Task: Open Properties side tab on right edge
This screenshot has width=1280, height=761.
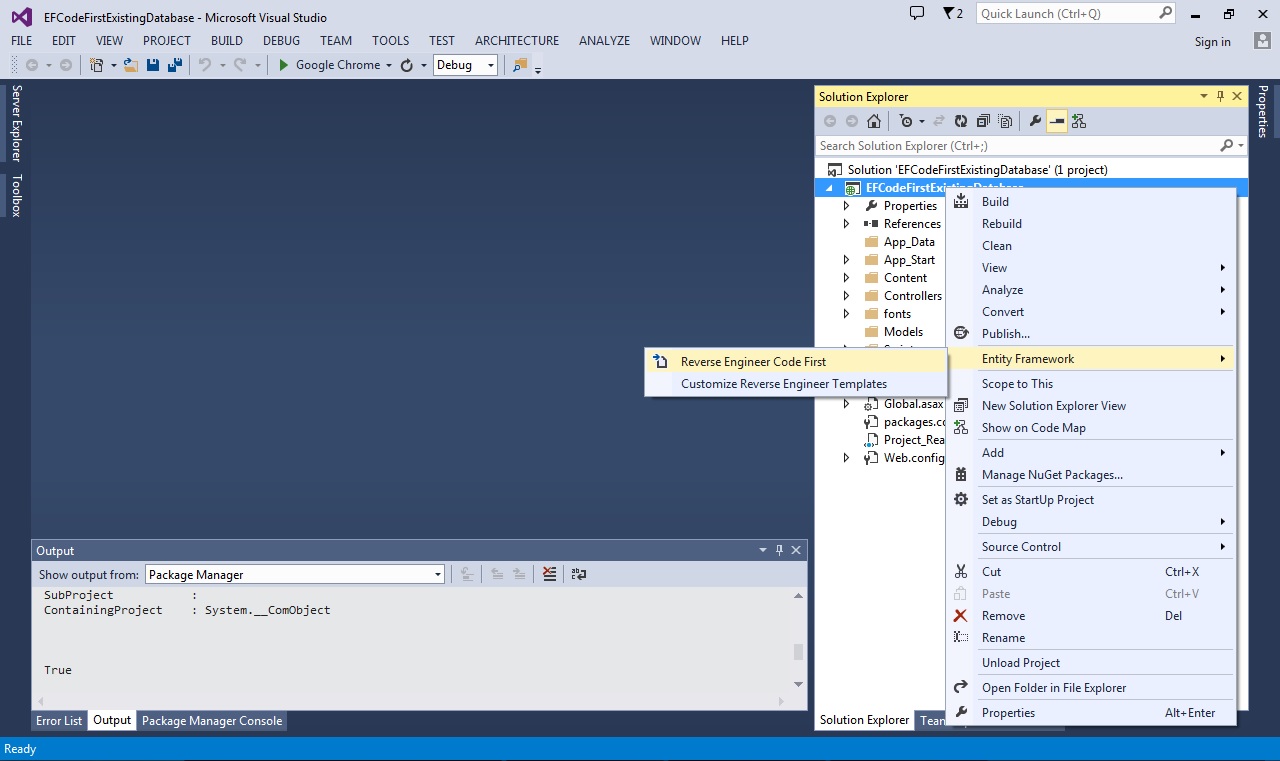Action: tap(1263, 111)
